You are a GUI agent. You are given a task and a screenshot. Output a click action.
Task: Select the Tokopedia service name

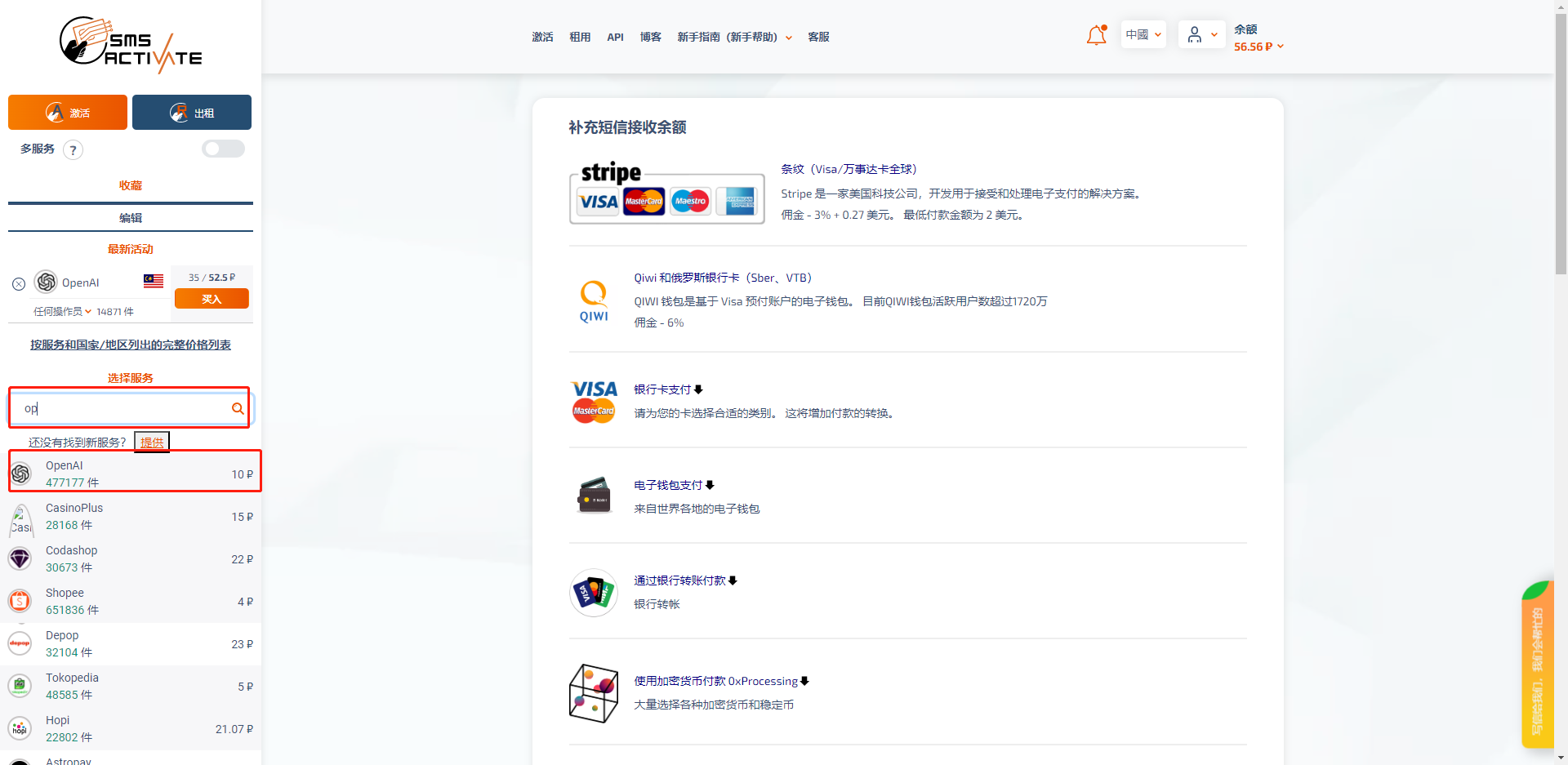[72, 678]
